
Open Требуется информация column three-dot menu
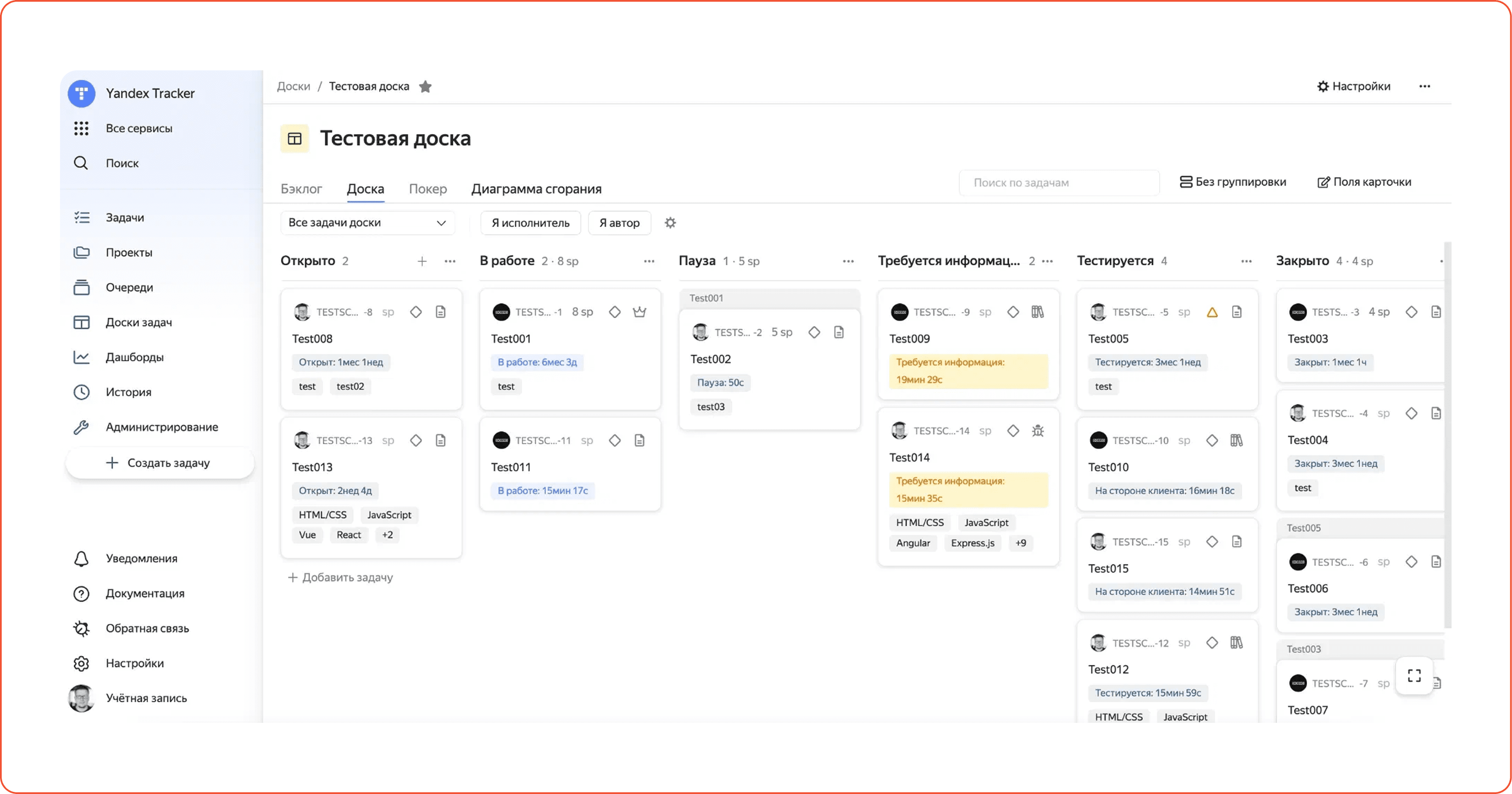1047,261
